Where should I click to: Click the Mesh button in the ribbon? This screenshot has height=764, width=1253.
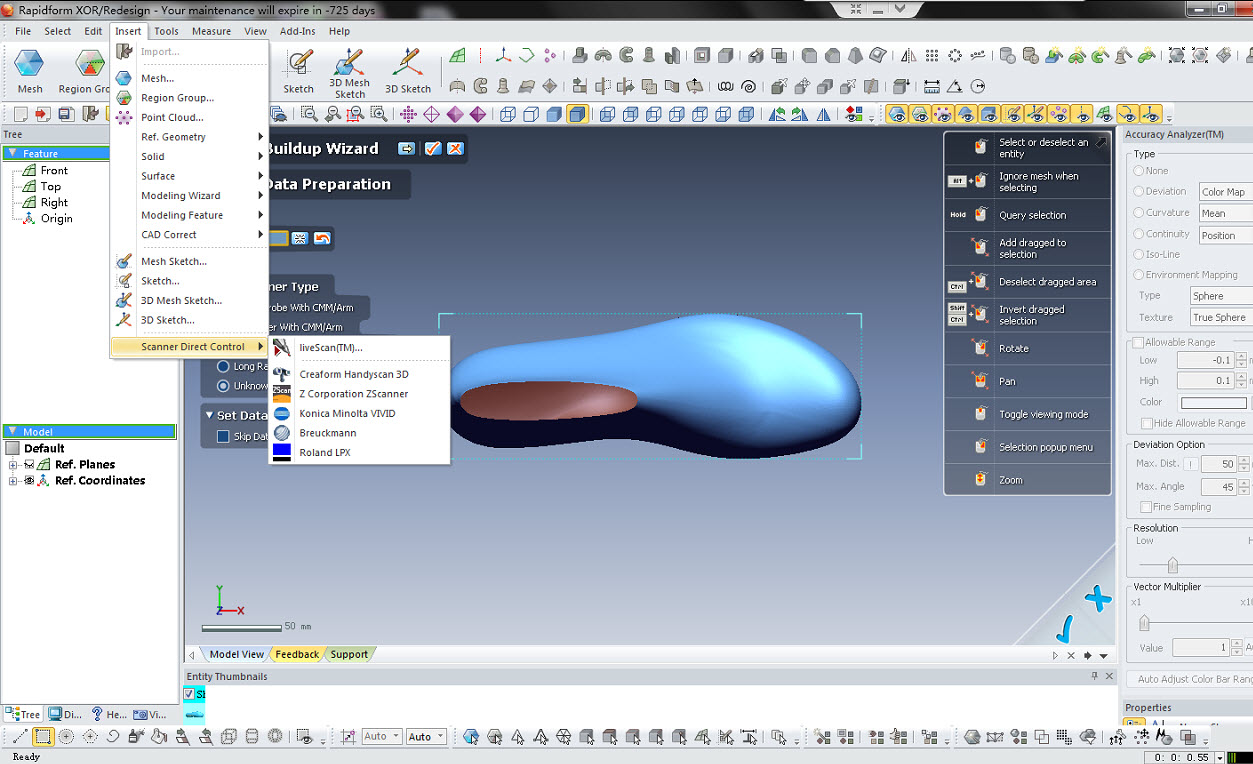point(30,70)
